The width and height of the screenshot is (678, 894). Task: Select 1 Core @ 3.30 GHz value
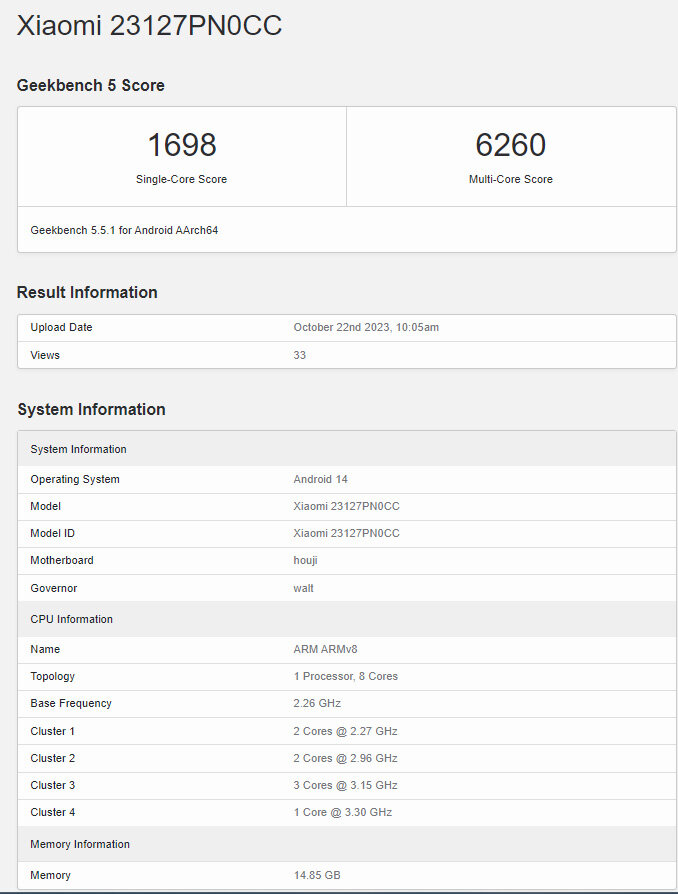[x=343, y=812]
